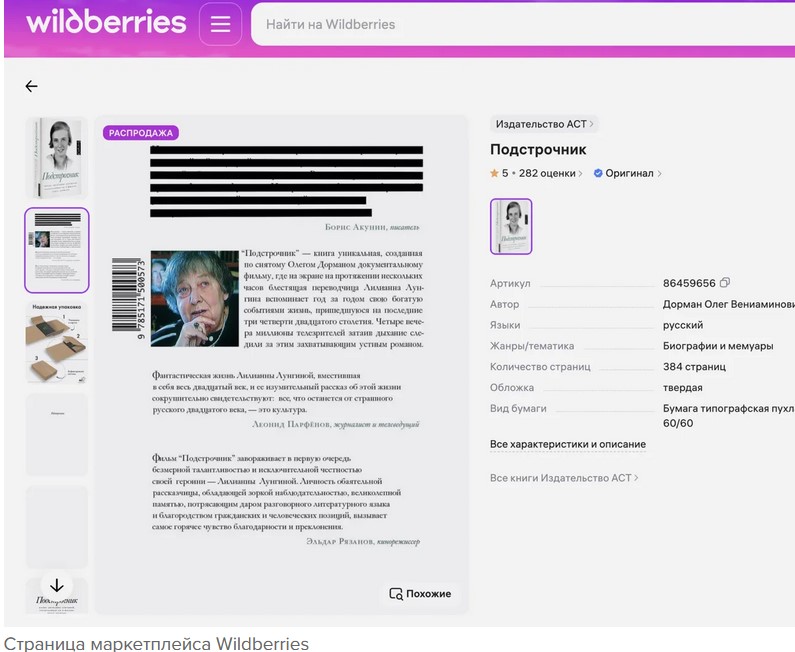Viewport: 795px width, 652px height.
Task: Click article number 86459656
Action: [689, 283]
